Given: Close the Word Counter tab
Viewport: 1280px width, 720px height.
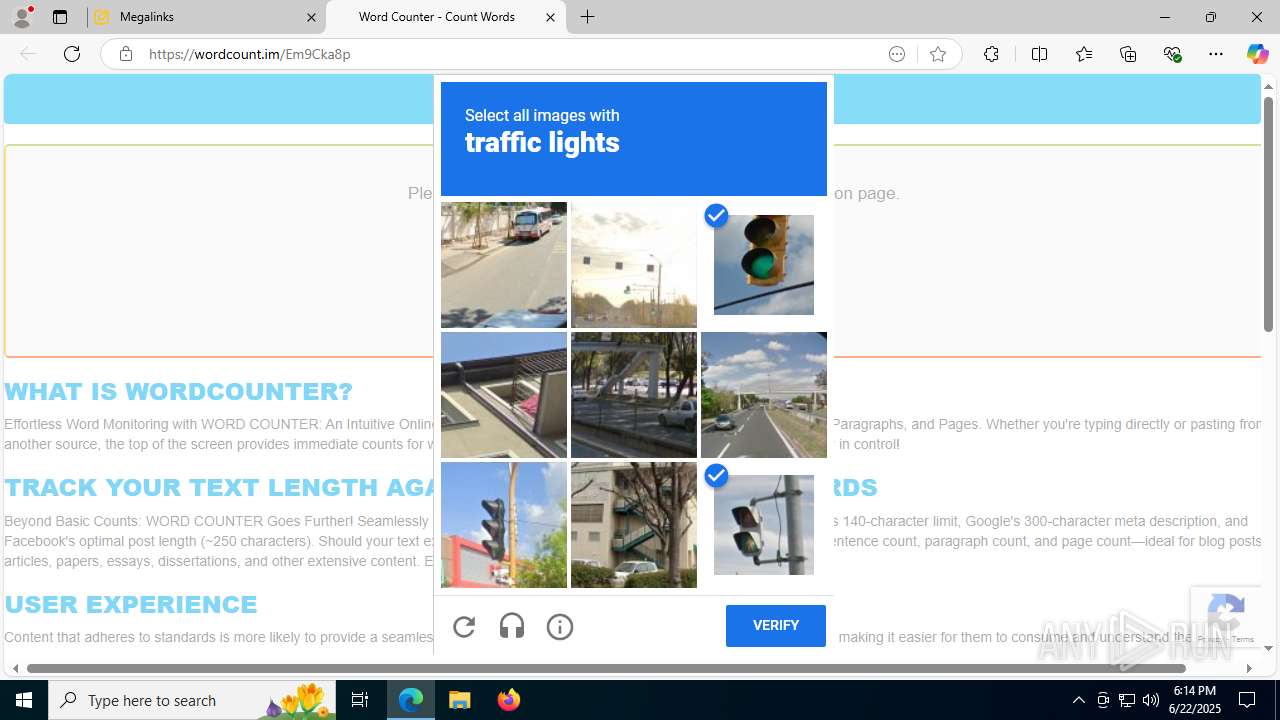Looking at the screenshot, I should 550,17.
